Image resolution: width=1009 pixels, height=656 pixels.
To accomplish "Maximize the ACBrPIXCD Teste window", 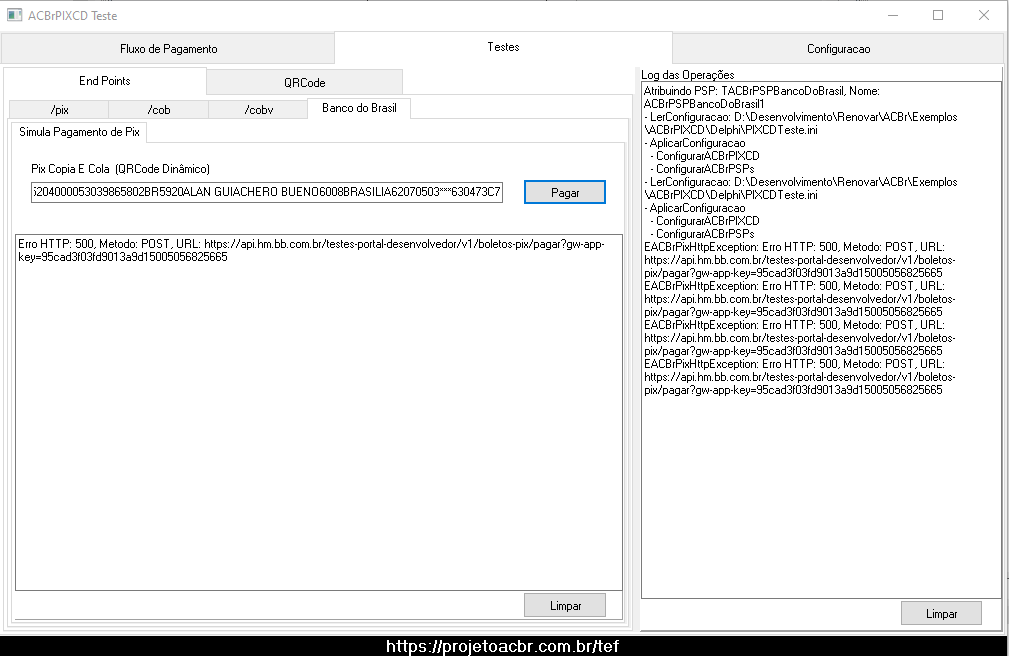I will pos(938,15).
